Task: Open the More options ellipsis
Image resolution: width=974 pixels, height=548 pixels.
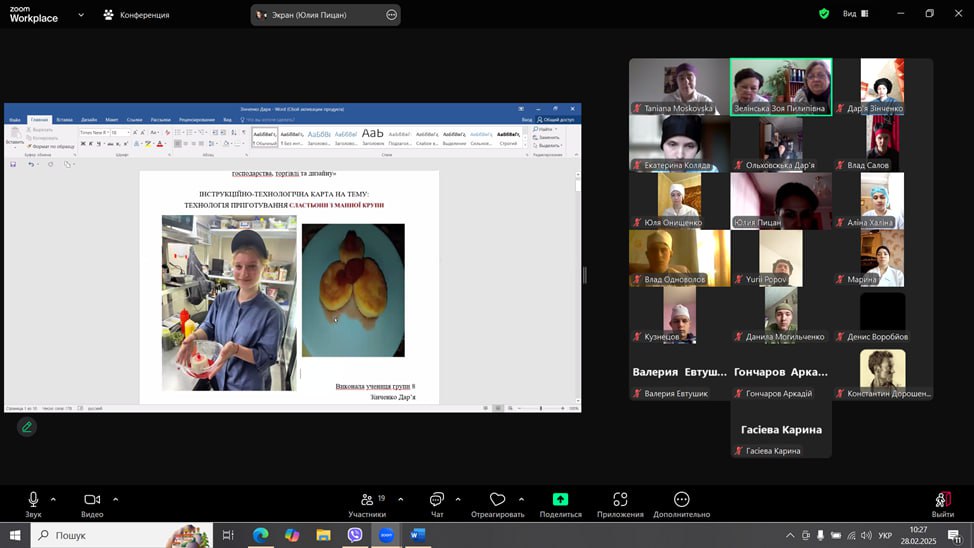Action: [x=682, y=503]
